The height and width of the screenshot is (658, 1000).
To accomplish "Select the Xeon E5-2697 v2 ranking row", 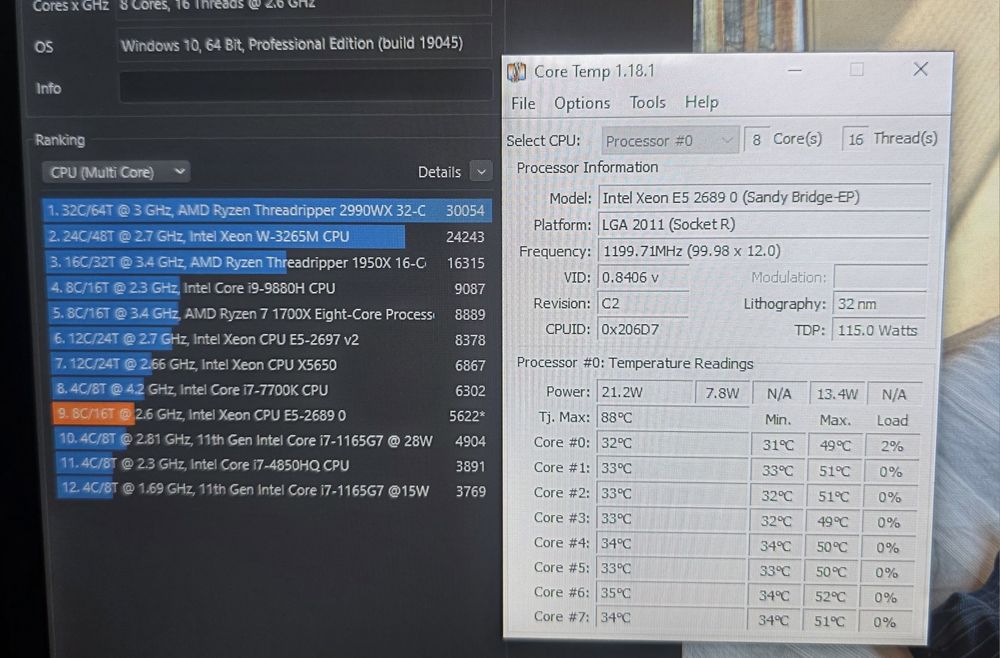I will pos(269,339).
